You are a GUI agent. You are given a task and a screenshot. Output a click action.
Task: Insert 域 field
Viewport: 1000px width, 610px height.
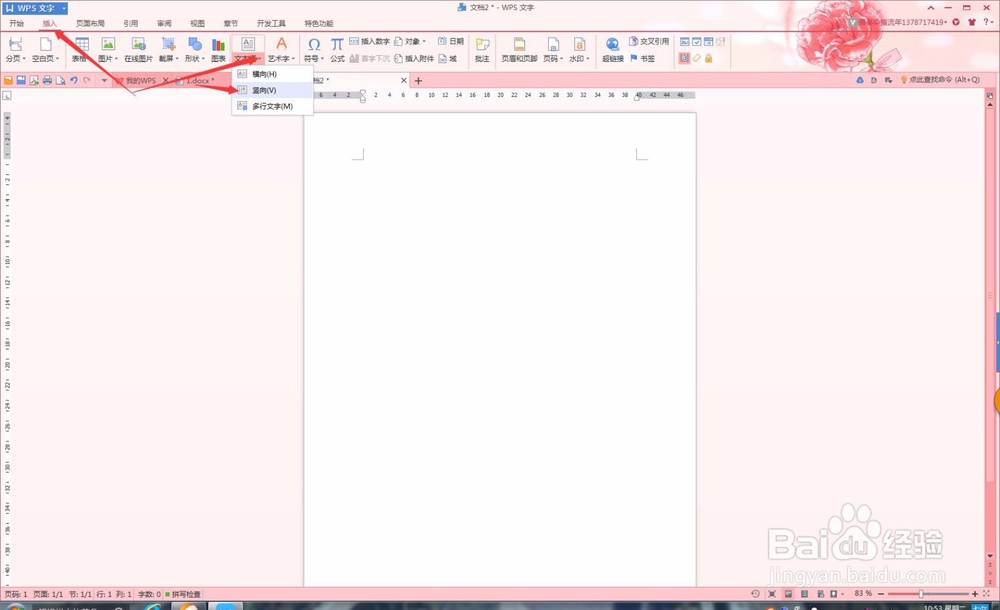[447, 58]
